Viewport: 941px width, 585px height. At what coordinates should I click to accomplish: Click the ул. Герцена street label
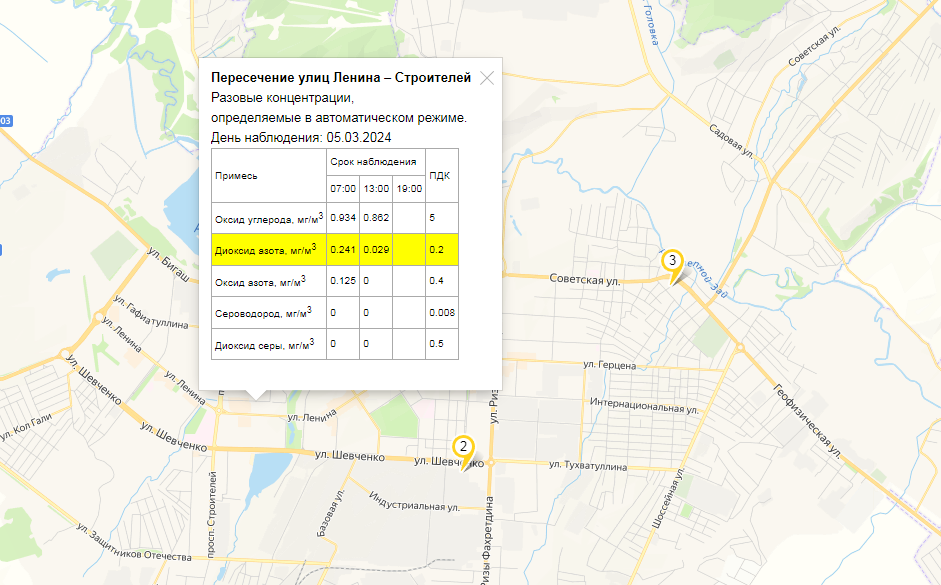point(609,366)
